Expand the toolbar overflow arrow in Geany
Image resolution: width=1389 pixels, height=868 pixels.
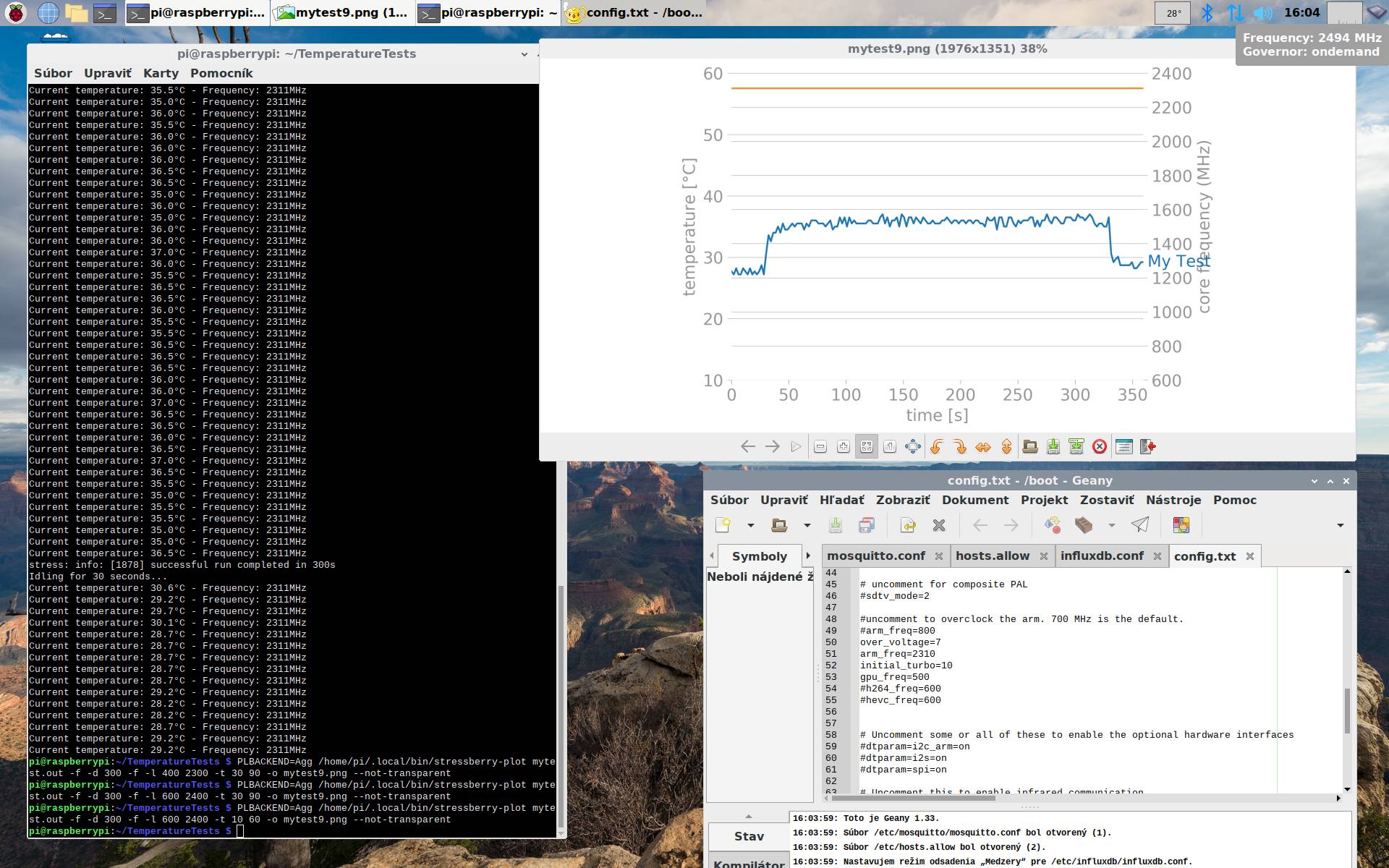click(x=1340, y=525)
